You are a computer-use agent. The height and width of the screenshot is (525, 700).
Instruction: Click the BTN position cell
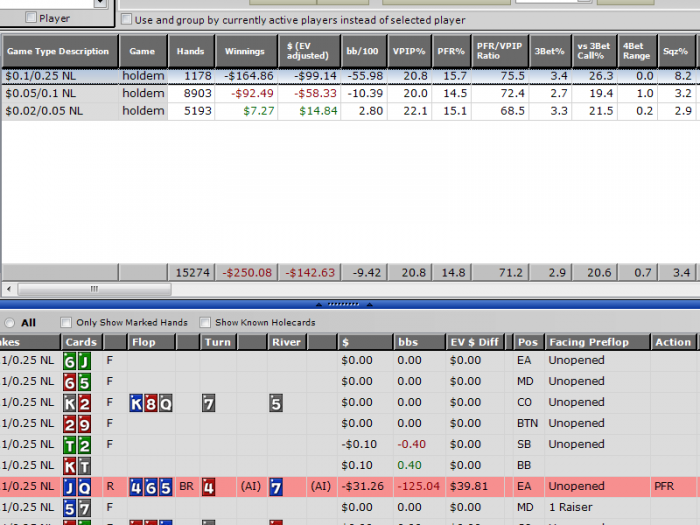527,423
